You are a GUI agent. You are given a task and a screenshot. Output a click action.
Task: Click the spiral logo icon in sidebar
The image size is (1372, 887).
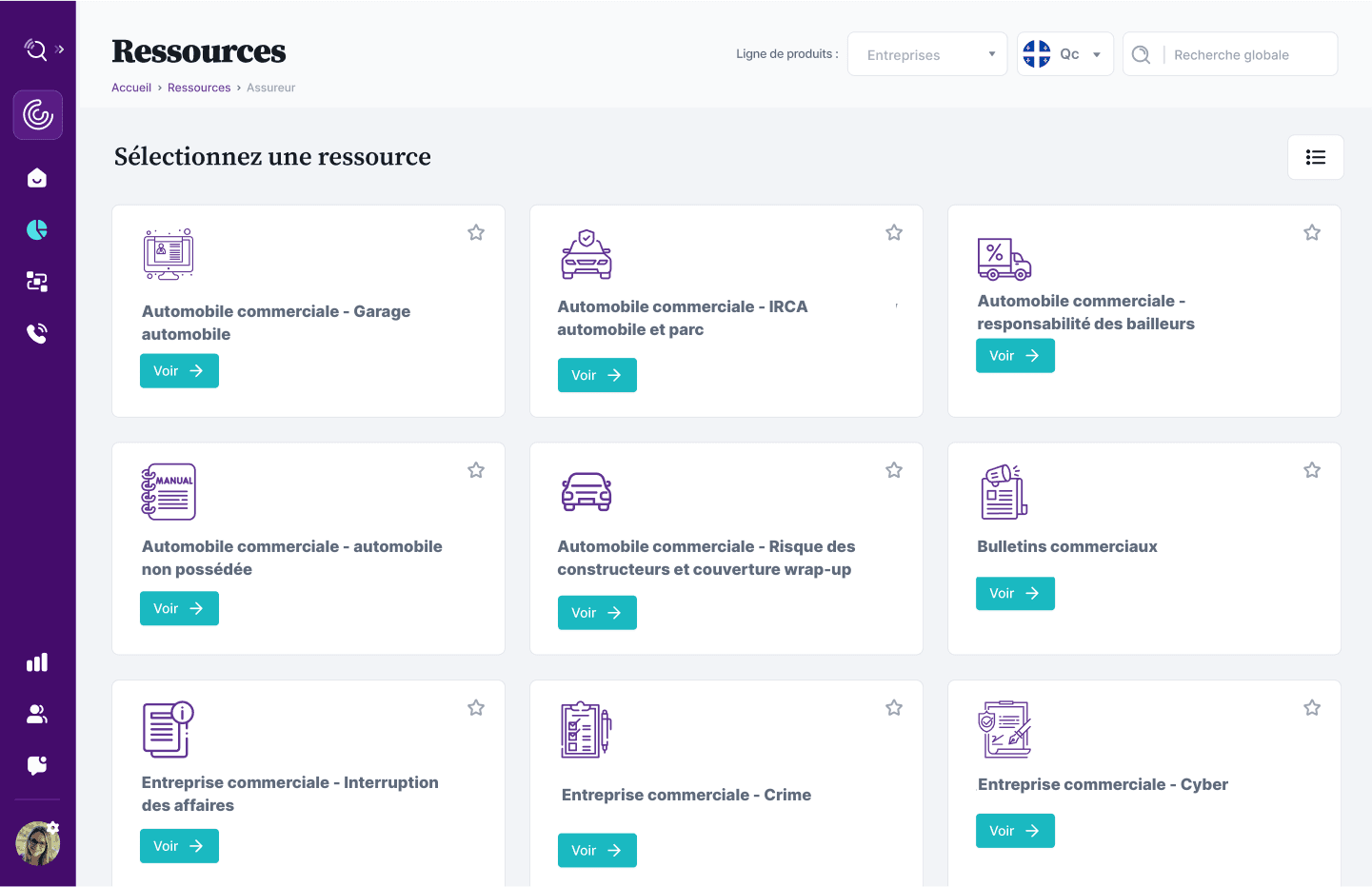(38, 115)
